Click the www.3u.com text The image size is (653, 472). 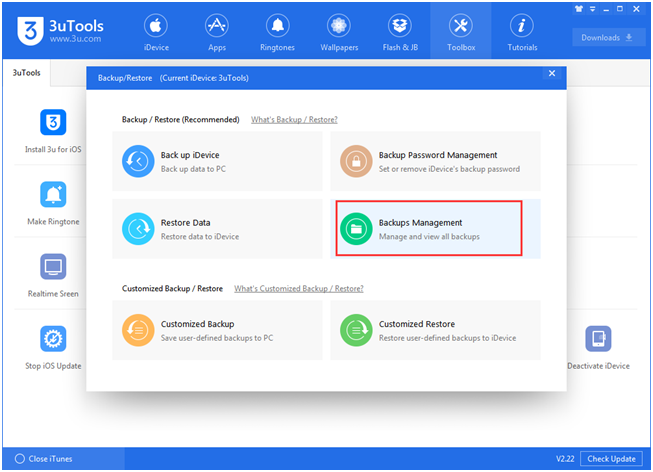tap(75, 39)
